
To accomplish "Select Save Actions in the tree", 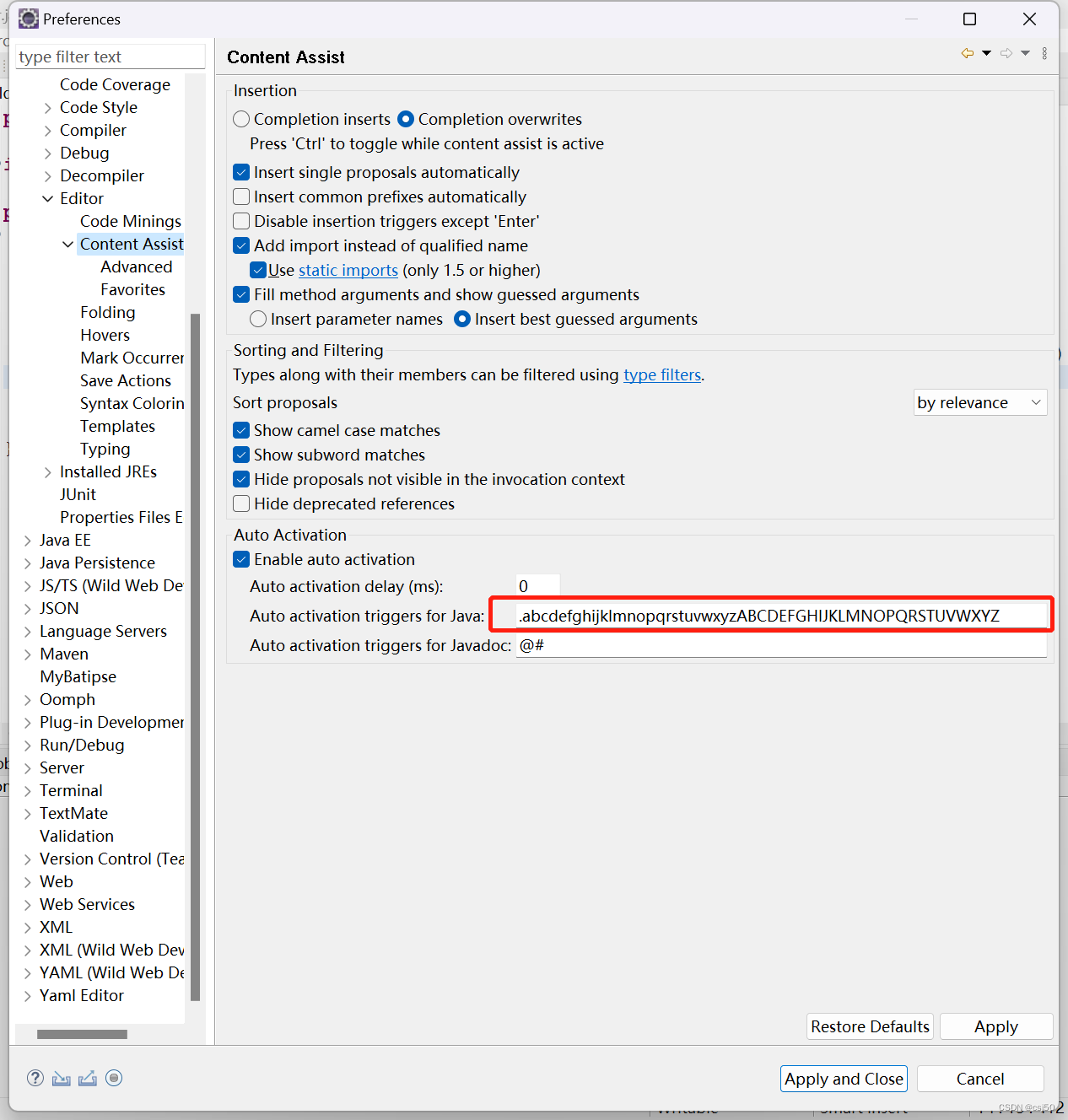I will (x=126, y=380).
